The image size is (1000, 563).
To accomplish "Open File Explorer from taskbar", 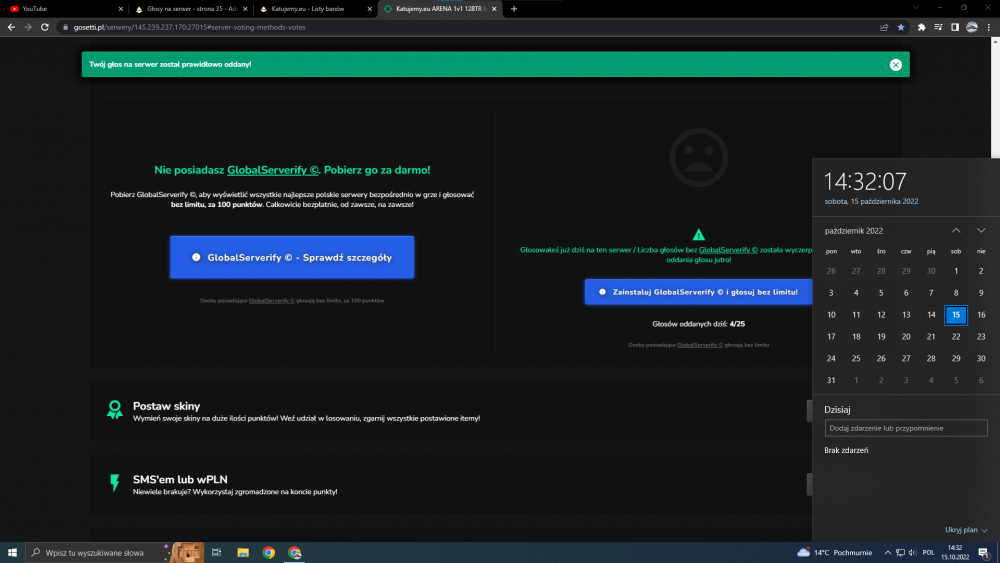I will point(243,552).
